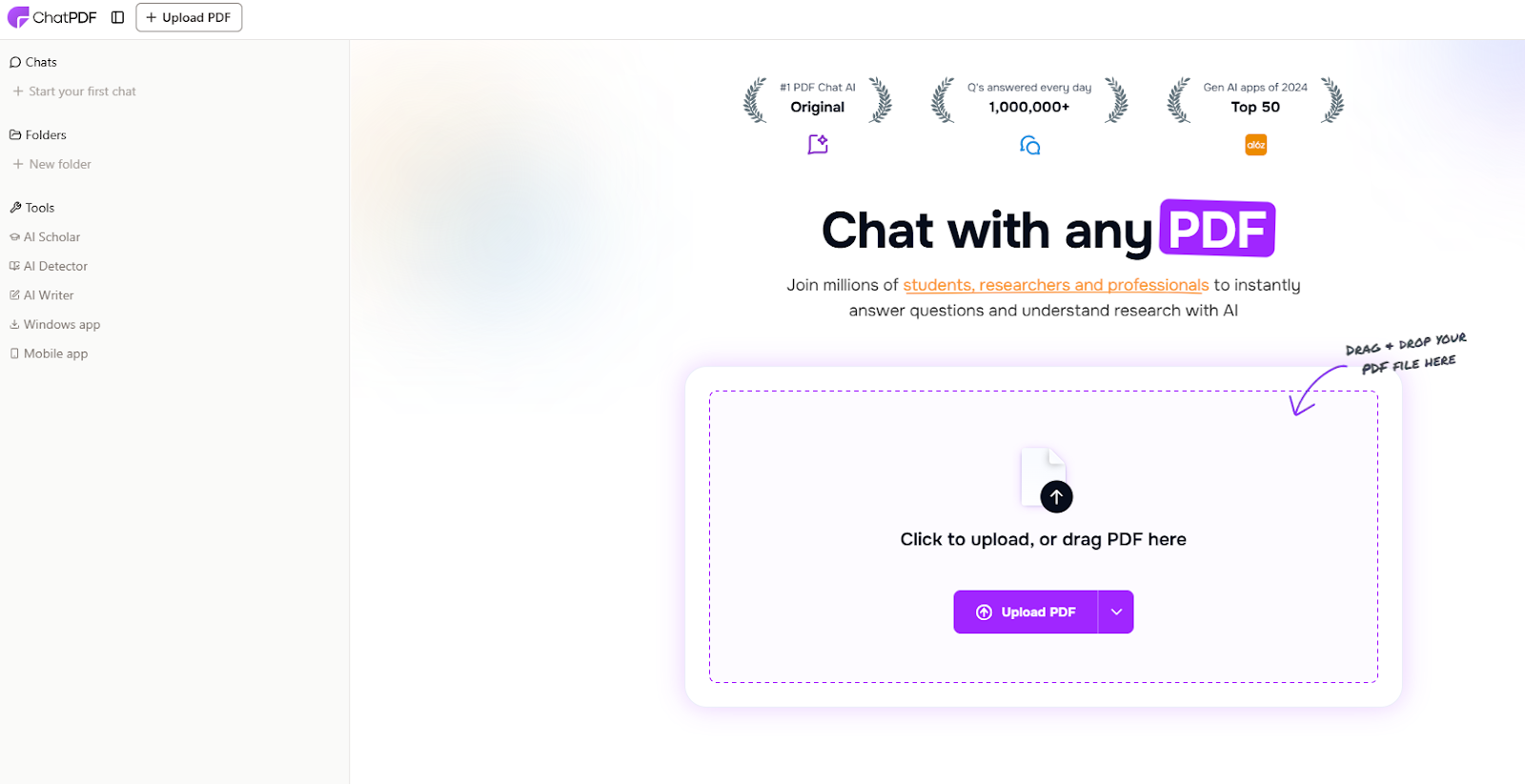Download the Windows app

pyautogui.click(x=55, y=325)
